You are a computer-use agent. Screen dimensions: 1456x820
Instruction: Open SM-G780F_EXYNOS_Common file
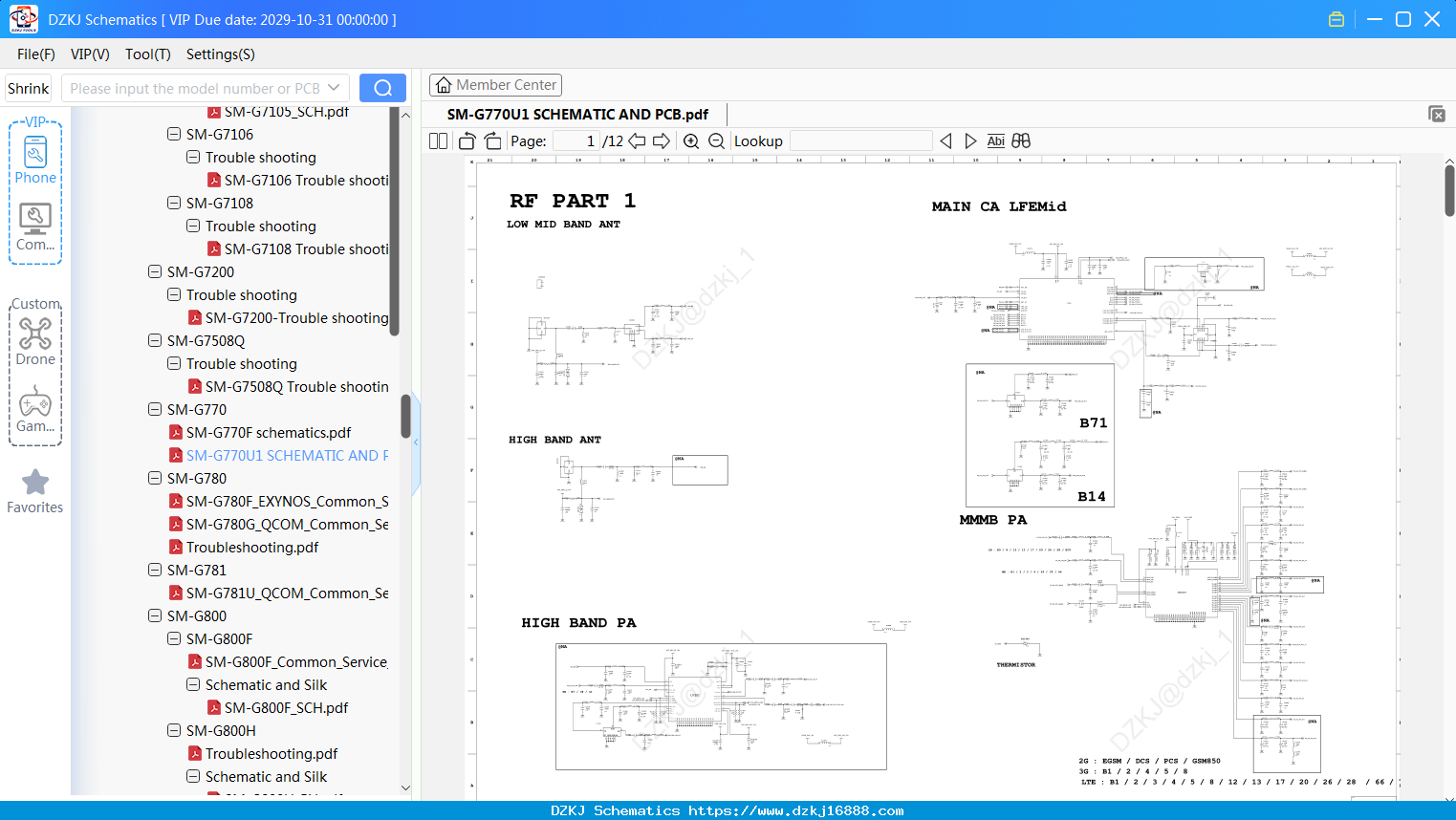[x=279, y=502]
